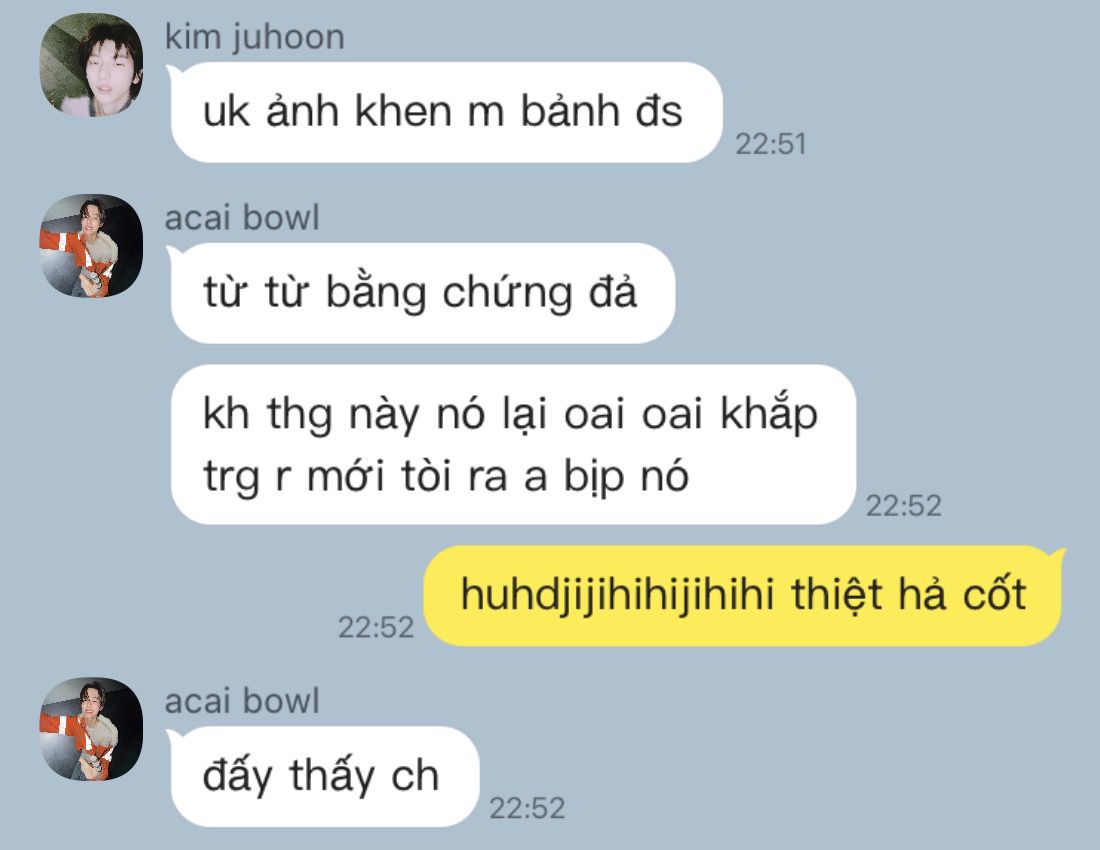Screen dimensions: 1100x850
Task: Select the yellow "thiệt hả cốt" message bubble
Action: (743, 595)
